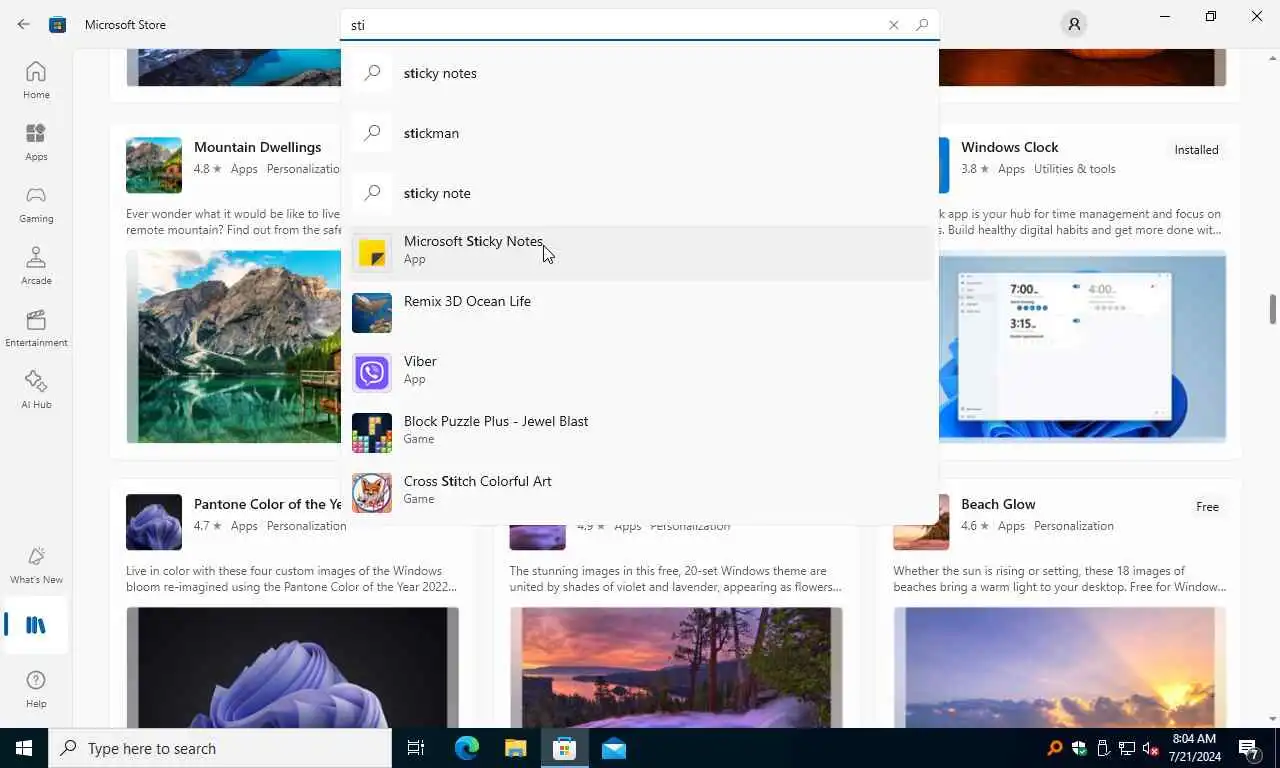The height and width of the screenshot is (768, 1280).
Task: Open What's New in the sidebar
Action: [36, 565]
